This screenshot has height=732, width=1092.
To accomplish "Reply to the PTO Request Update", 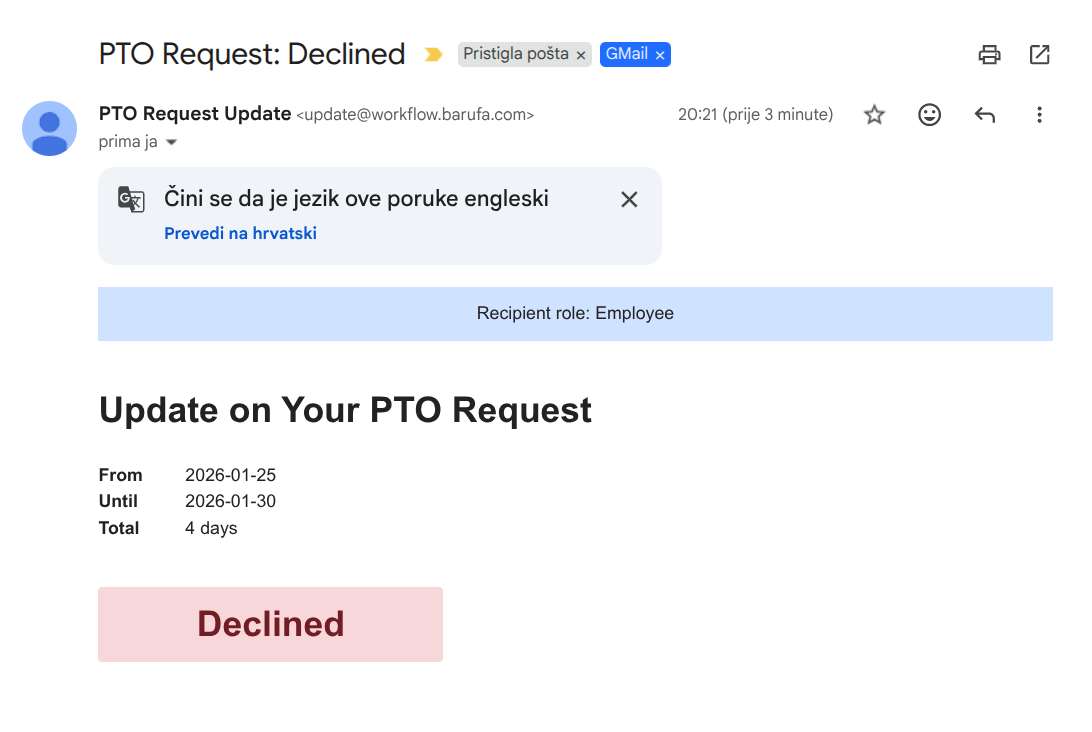I will 985,115.
